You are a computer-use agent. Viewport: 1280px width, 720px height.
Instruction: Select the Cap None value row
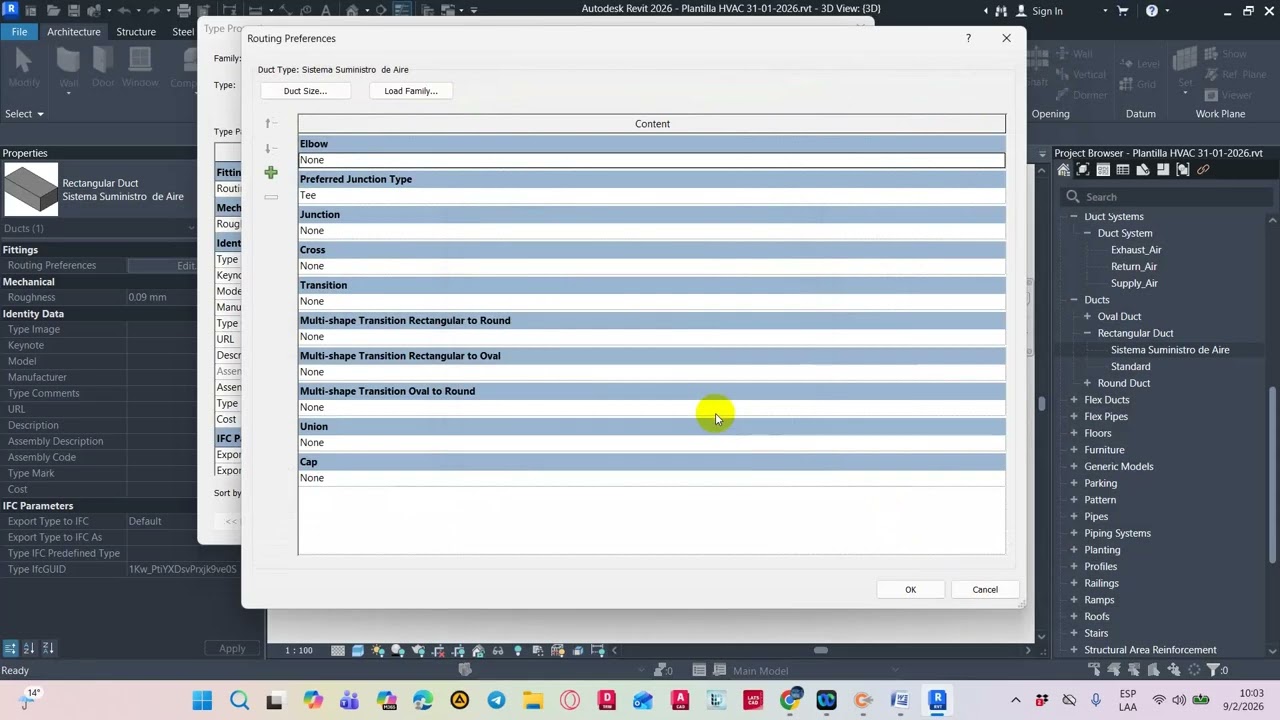pos(651,478)
